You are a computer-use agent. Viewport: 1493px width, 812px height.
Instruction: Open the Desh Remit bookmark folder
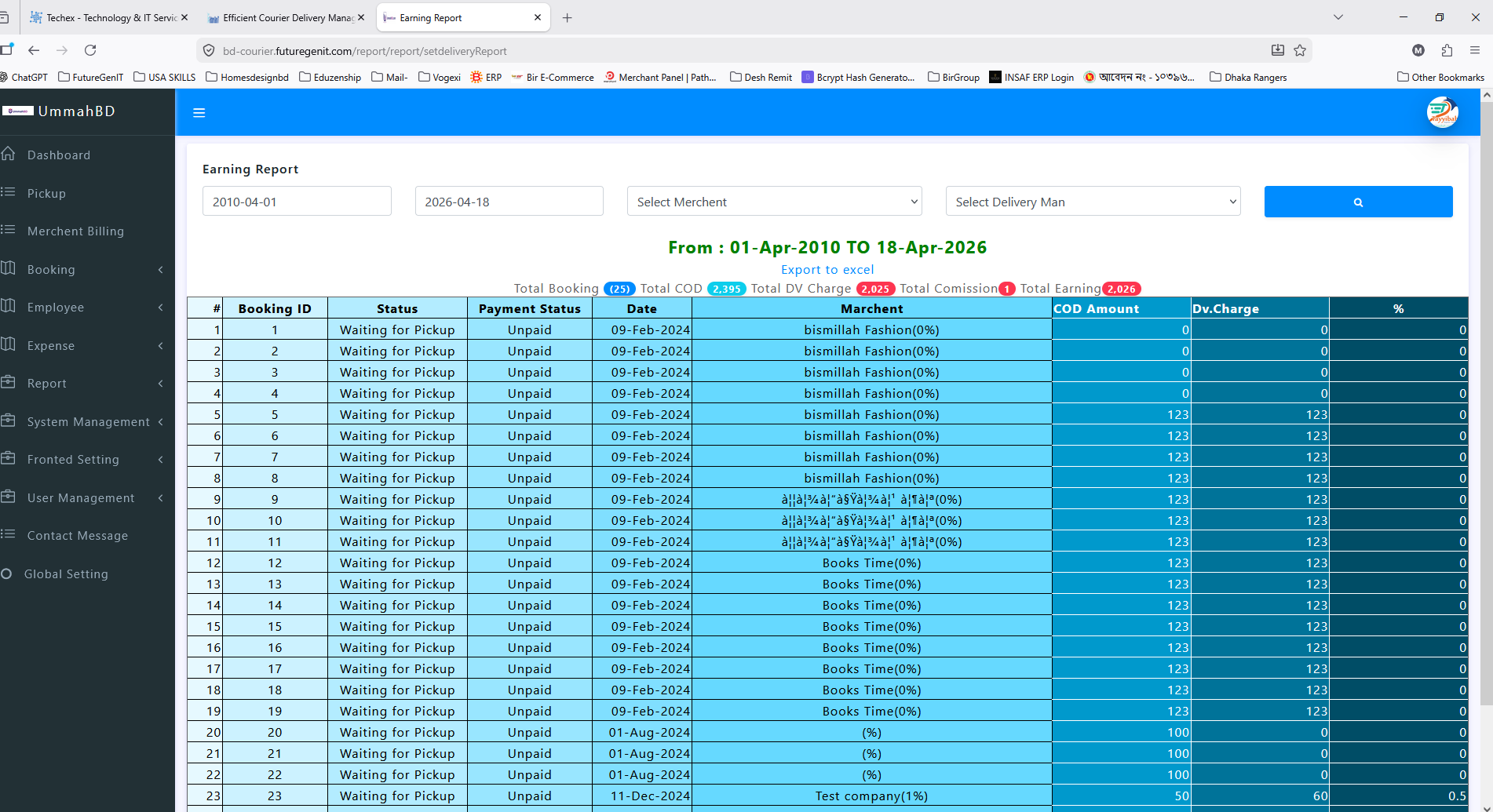point(761,77)
